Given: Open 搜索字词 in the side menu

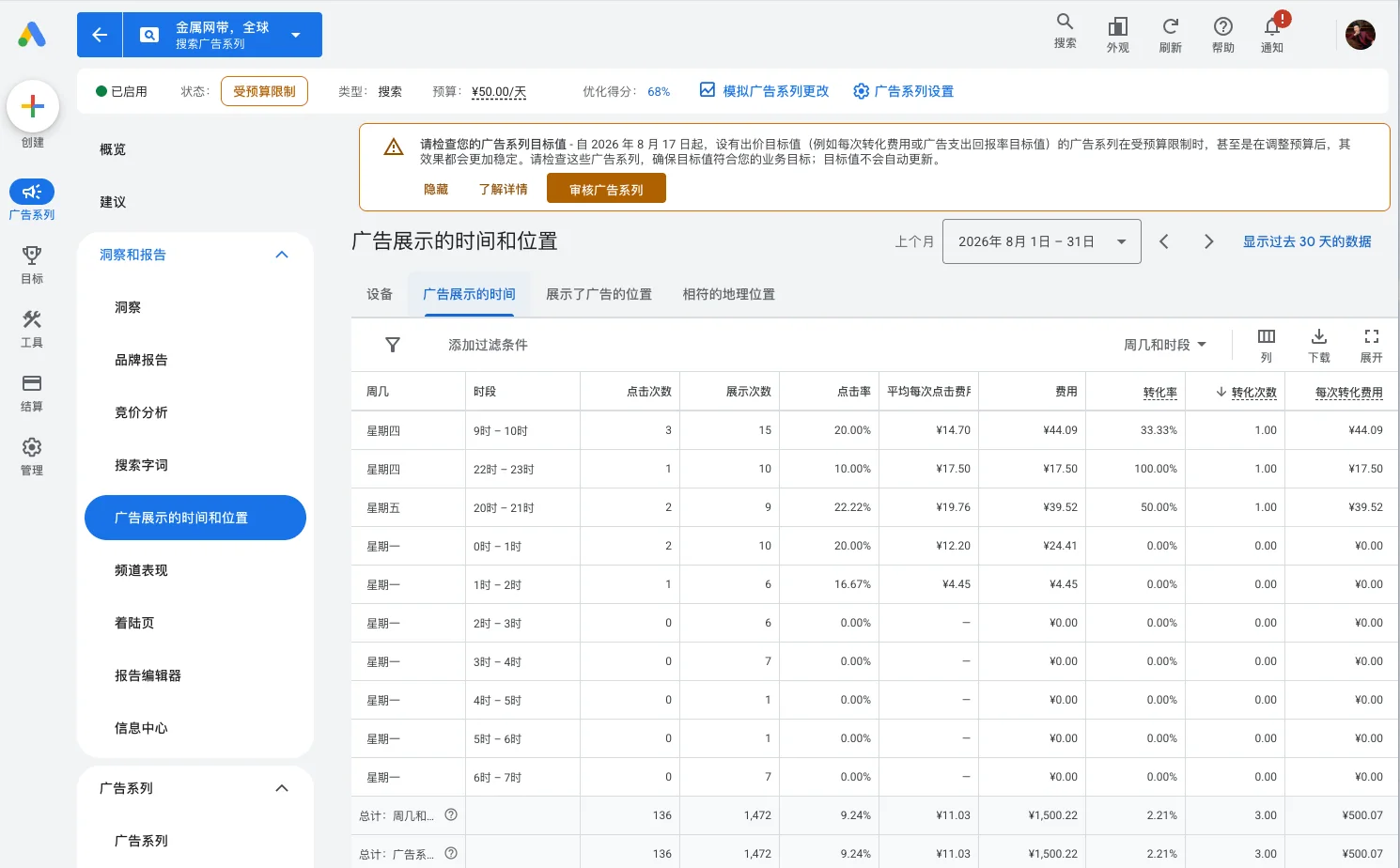Looking at the screenshot, I should tap(141, 465).
